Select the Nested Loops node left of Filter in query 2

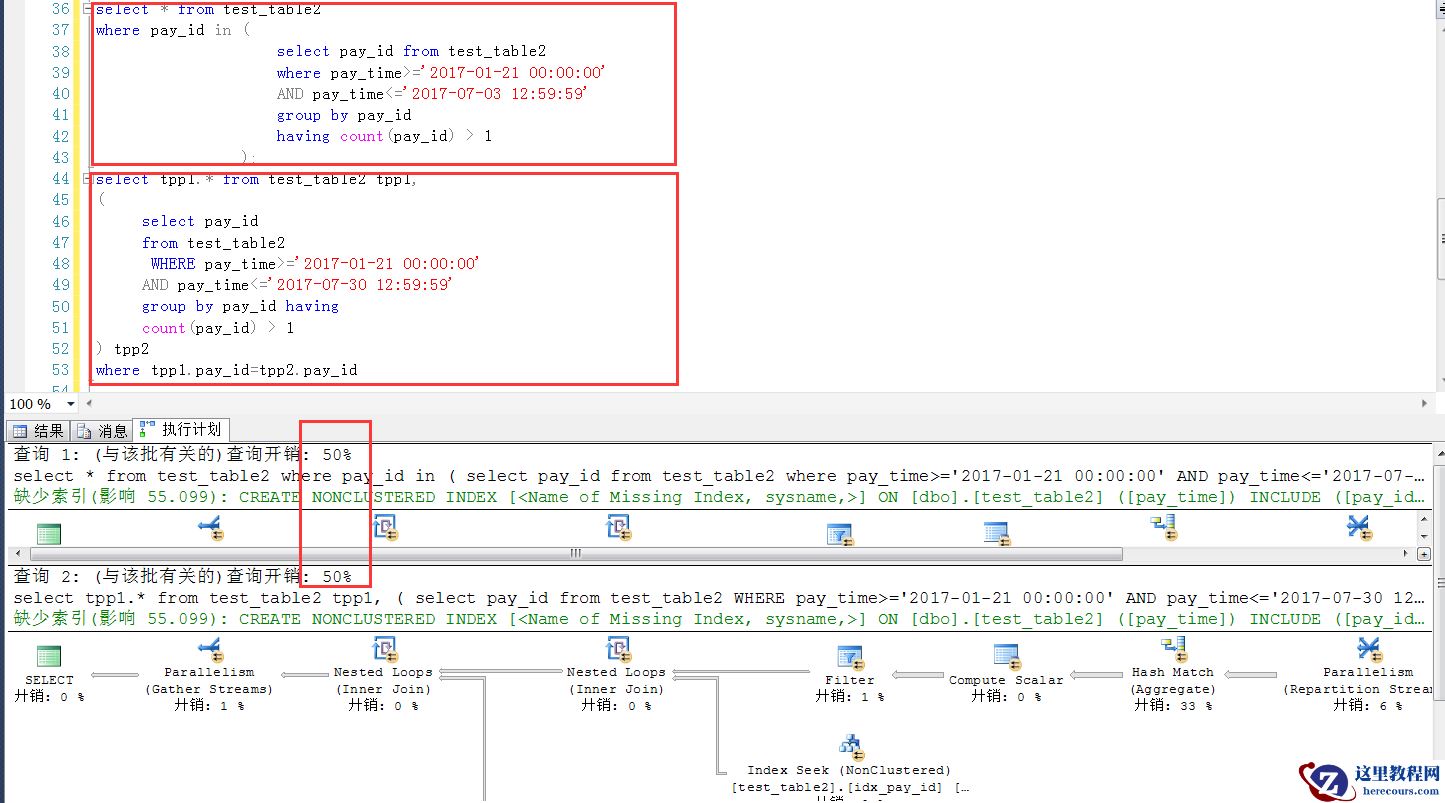616,673
